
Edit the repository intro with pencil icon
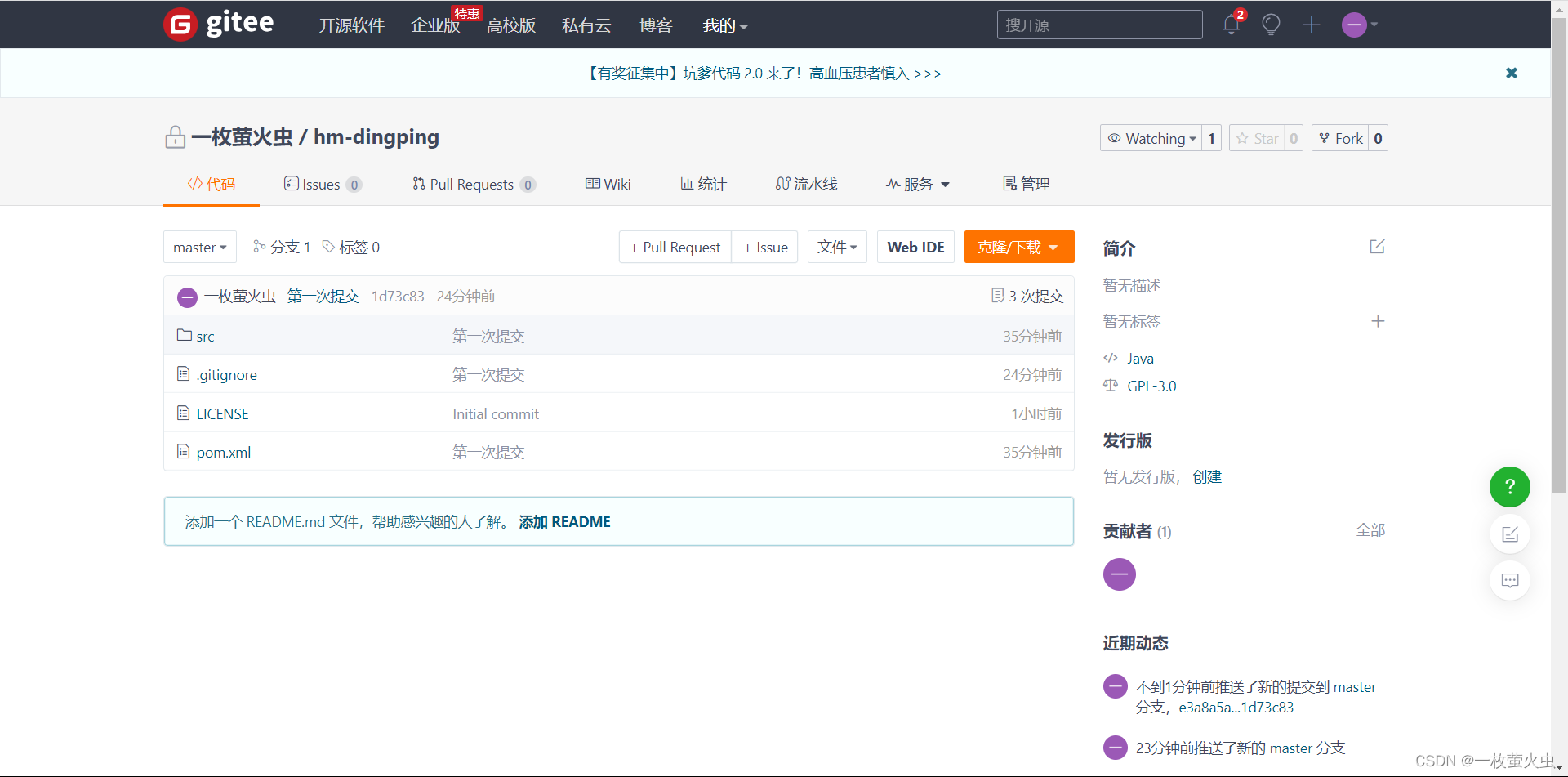pyautogui.click(x=1377, y=247)
